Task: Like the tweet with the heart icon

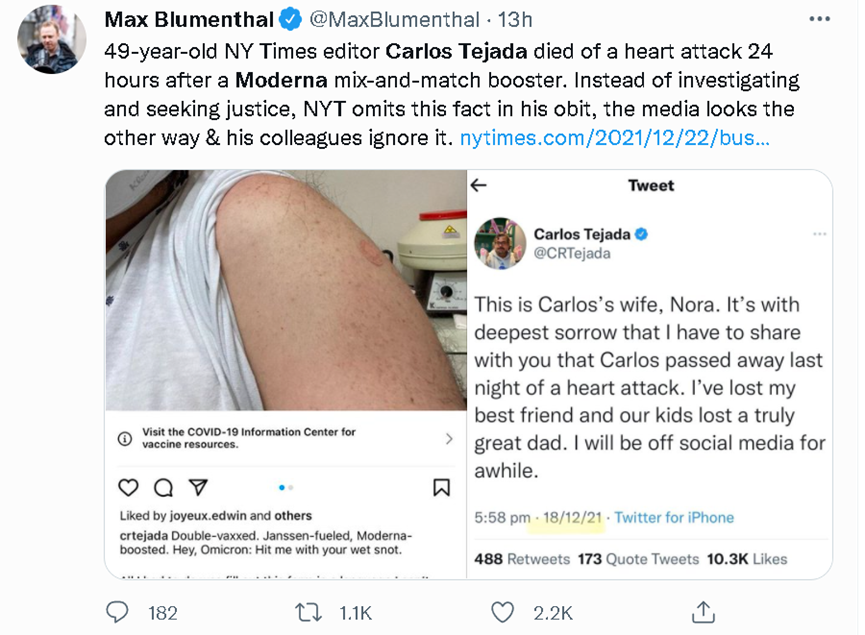Action: pos(503,611)
